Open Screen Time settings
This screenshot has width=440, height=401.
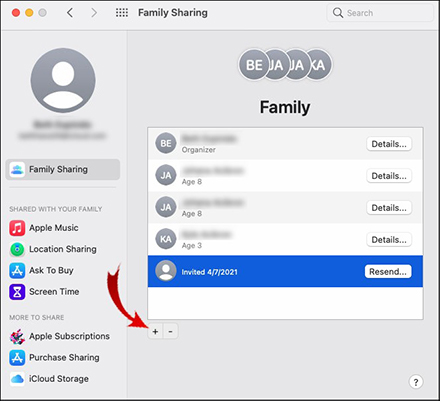click(x=45, y=292)
